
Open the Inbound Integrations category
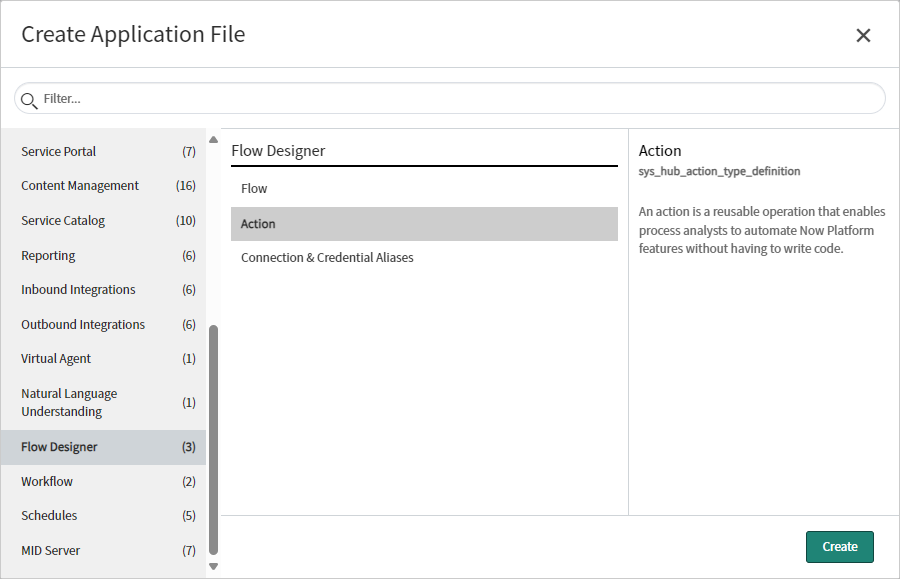103,290
